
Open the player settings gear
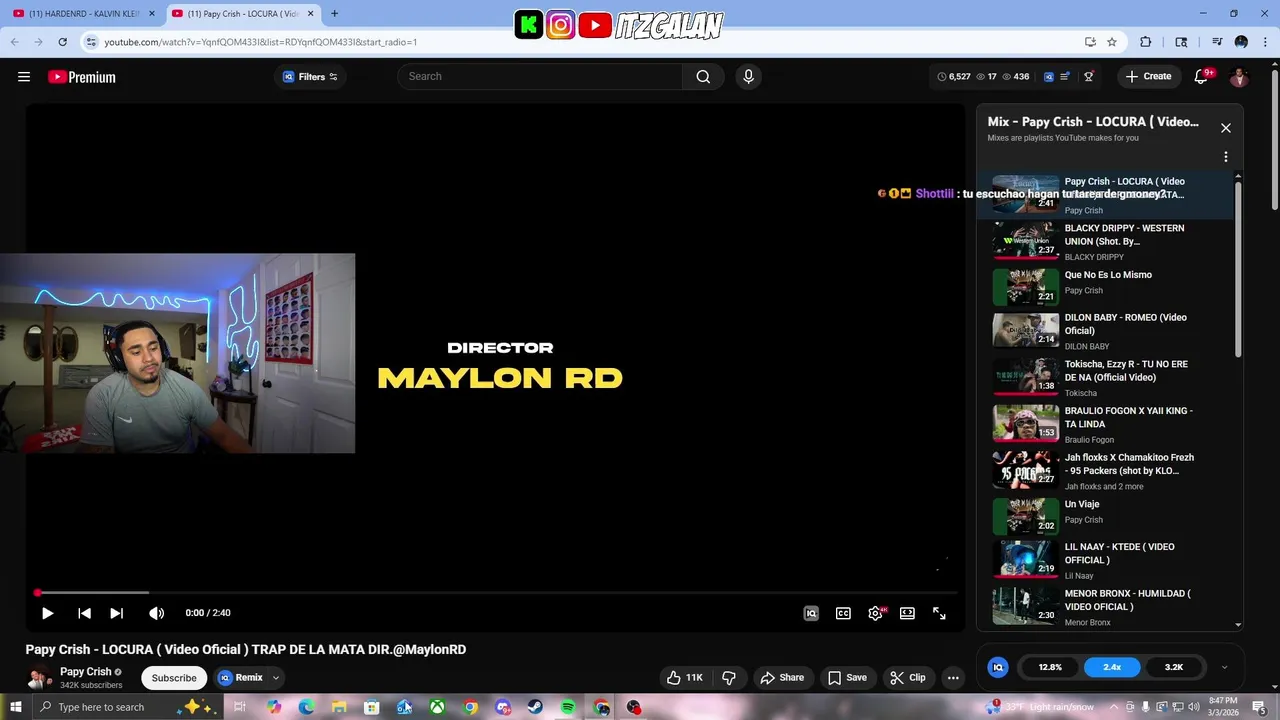click(875, 613)
